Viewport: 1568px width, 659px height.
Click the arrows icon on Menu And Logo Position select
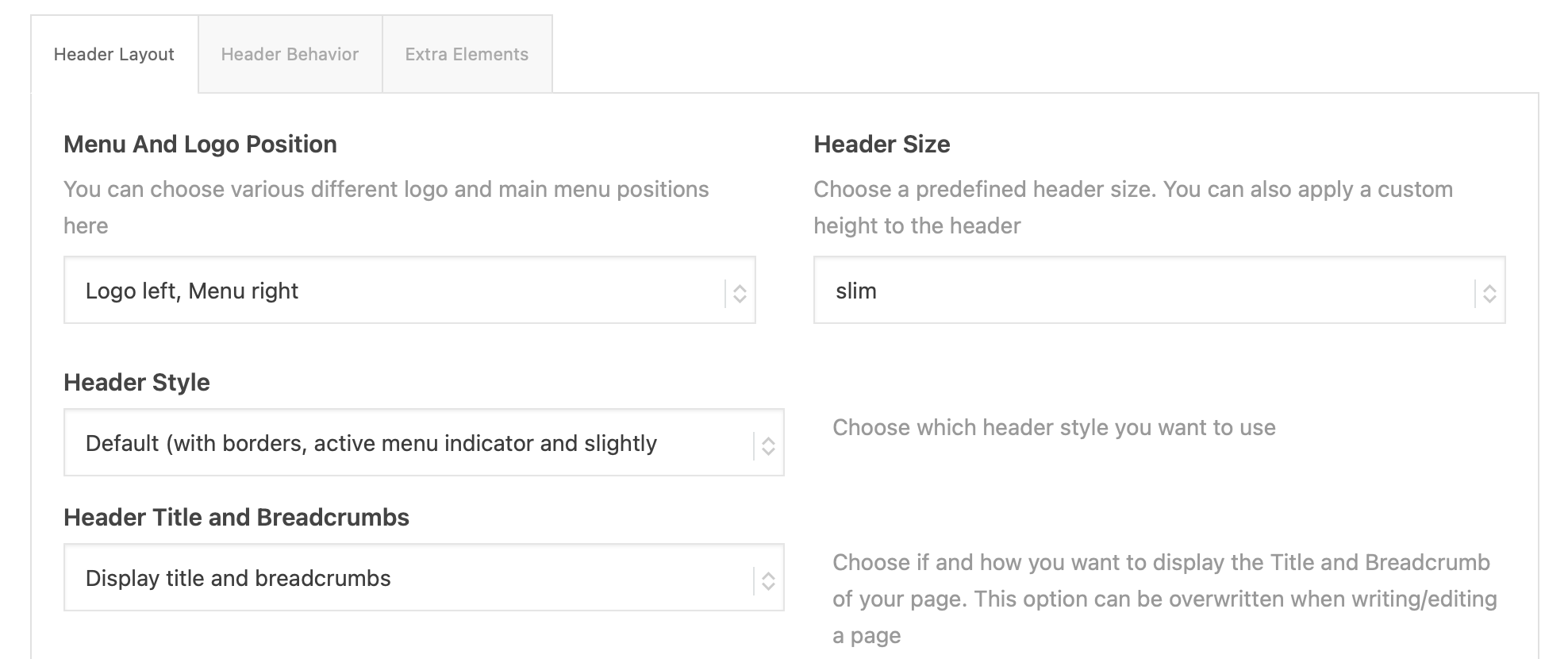tap(740, 293)
